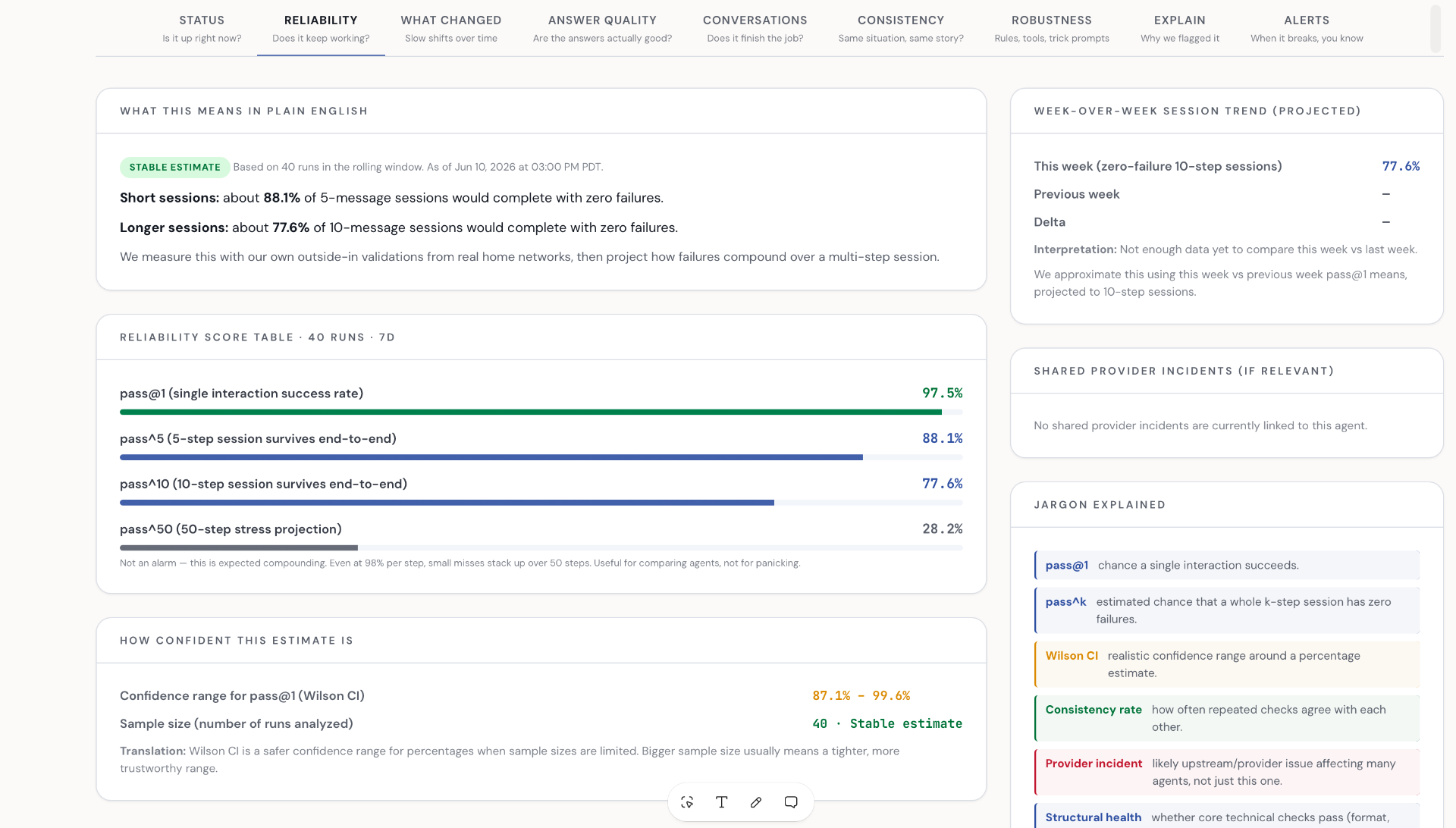Open the Explain tab

pyautogui.click(x=1180, y=28)
